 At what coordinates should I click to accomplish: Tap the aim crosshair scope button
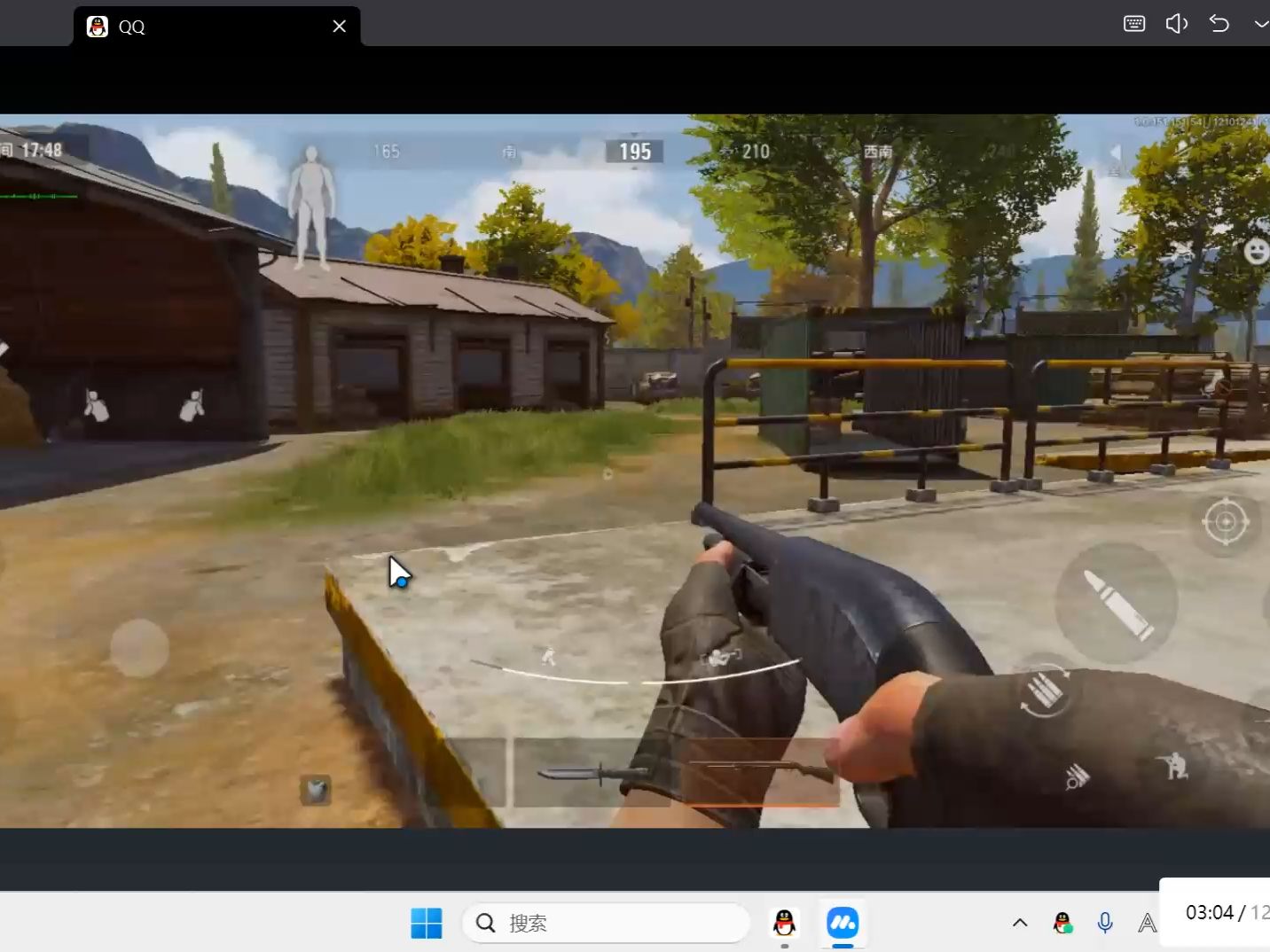(1226, 521)
